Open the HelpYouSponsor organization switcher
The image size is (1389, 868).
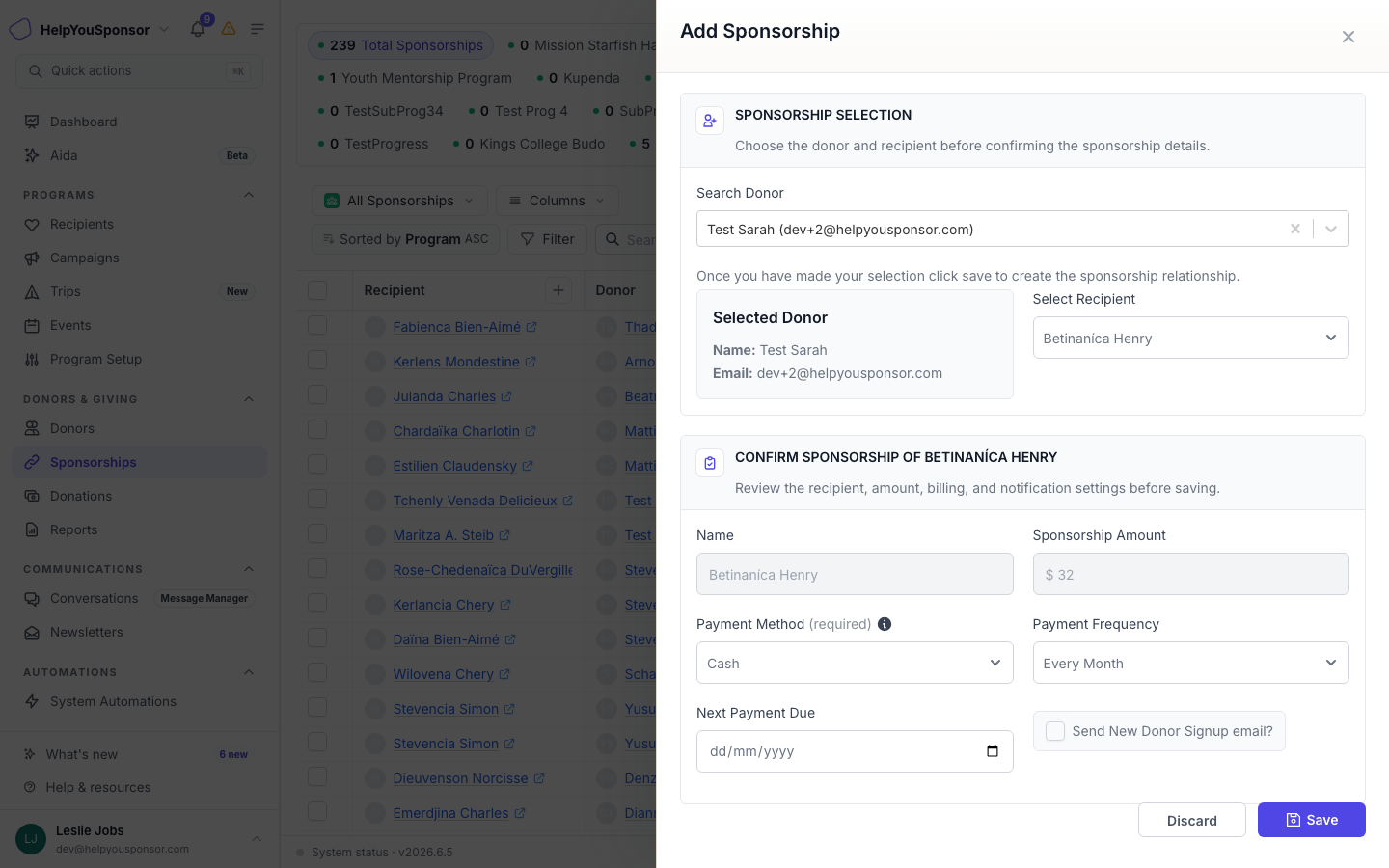tap(90, 29)
